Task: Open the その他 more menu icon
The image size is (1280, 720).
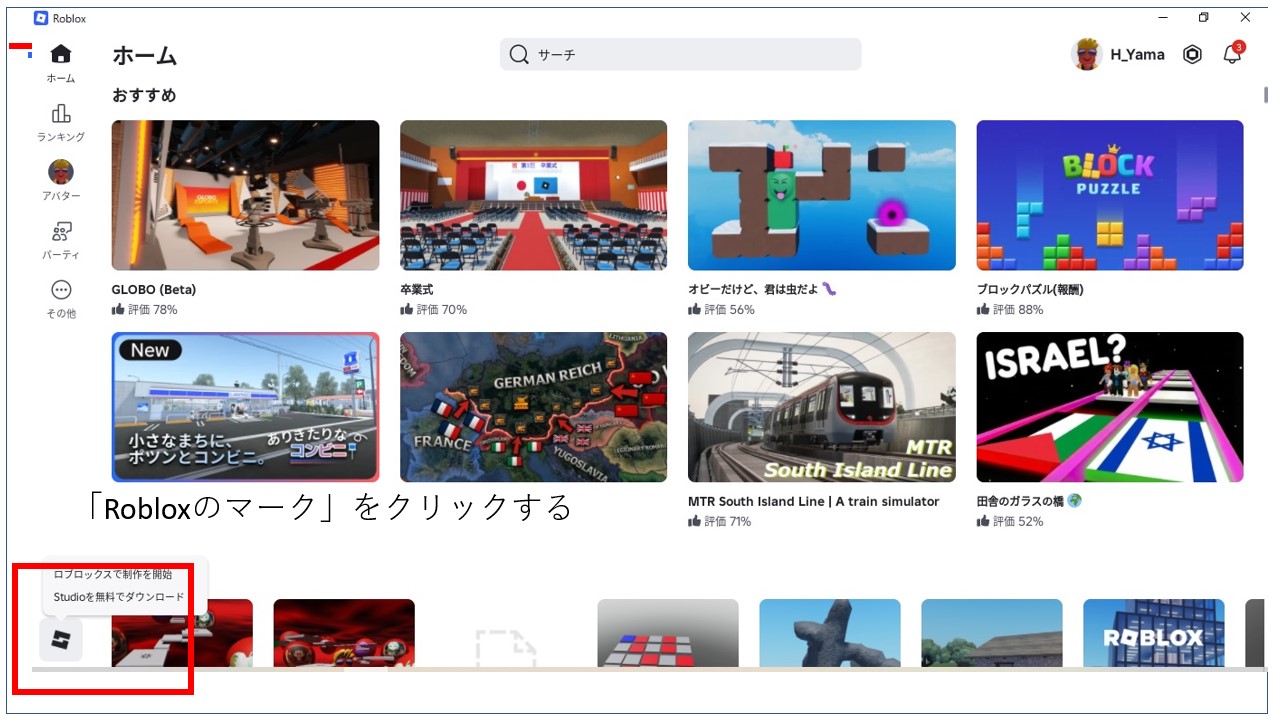Action: coord(61,290)
